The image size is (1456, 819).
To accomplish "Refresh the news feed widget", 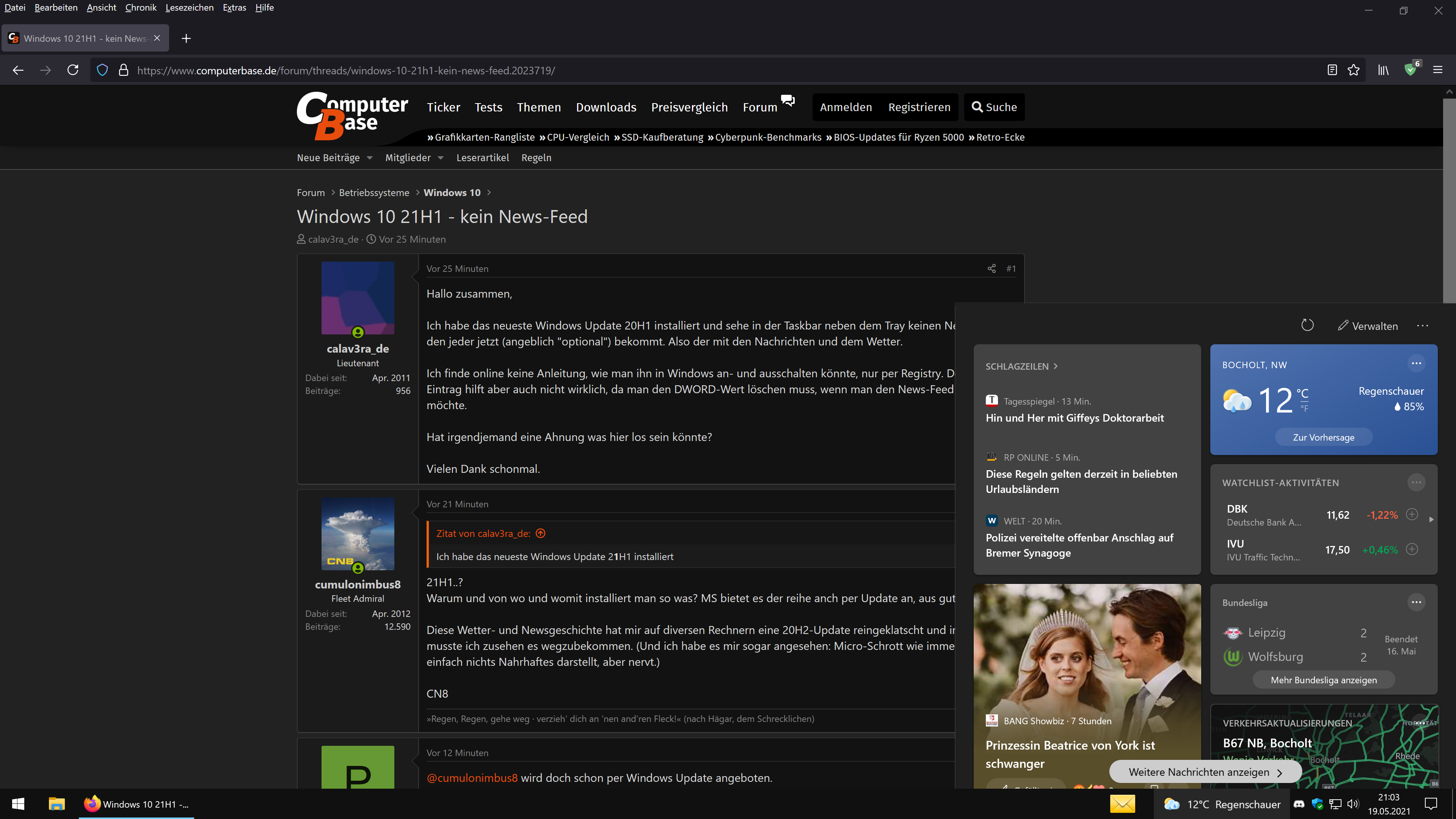I will pos(1307,326).
